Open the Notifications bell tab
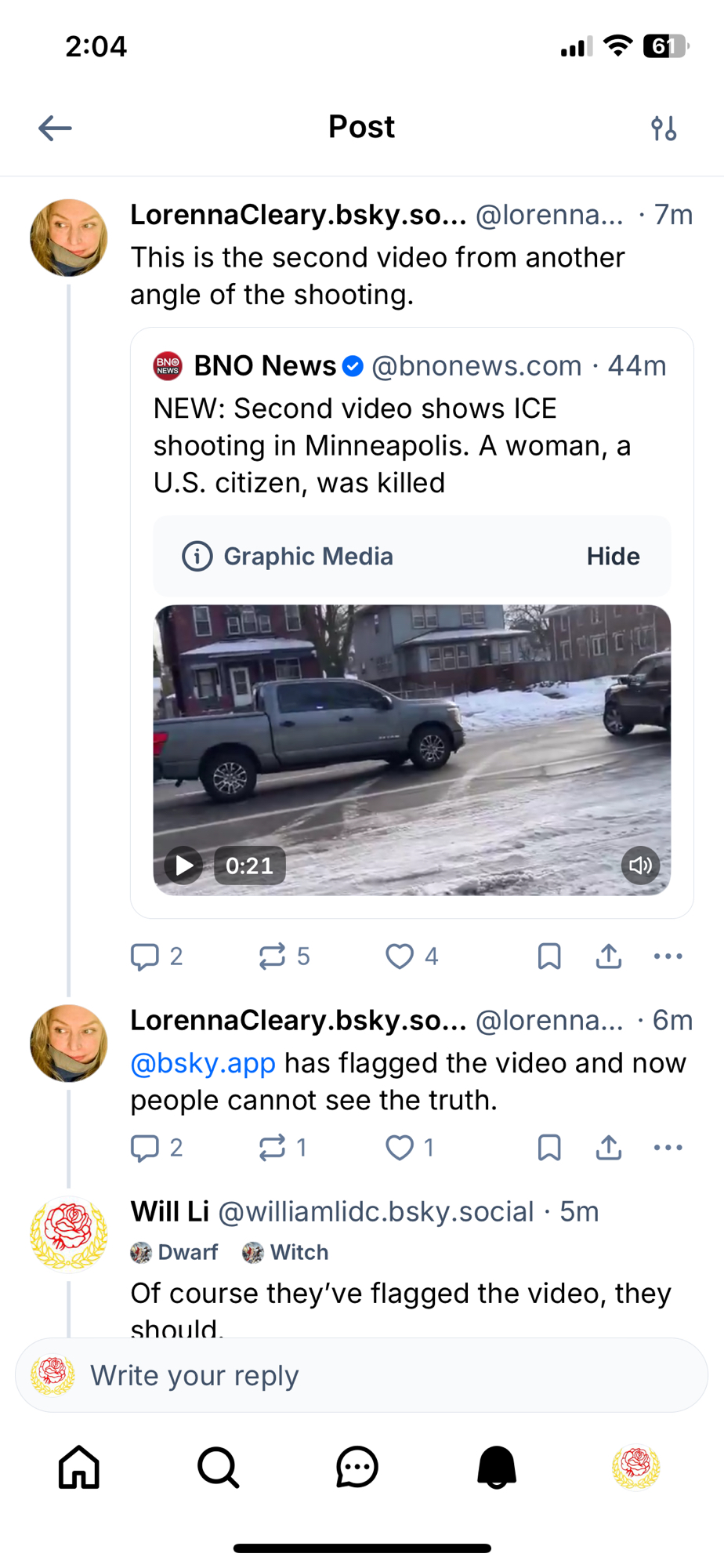724x1568 pixels. (x=497, y=1467)
